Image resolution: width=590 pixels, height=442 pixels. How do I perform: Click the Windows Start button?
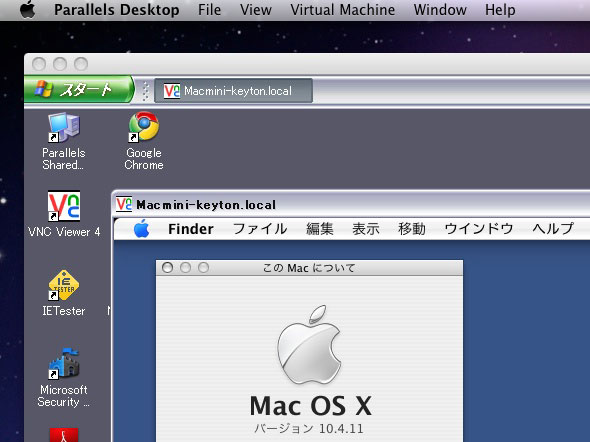click(x=79, y=90)
